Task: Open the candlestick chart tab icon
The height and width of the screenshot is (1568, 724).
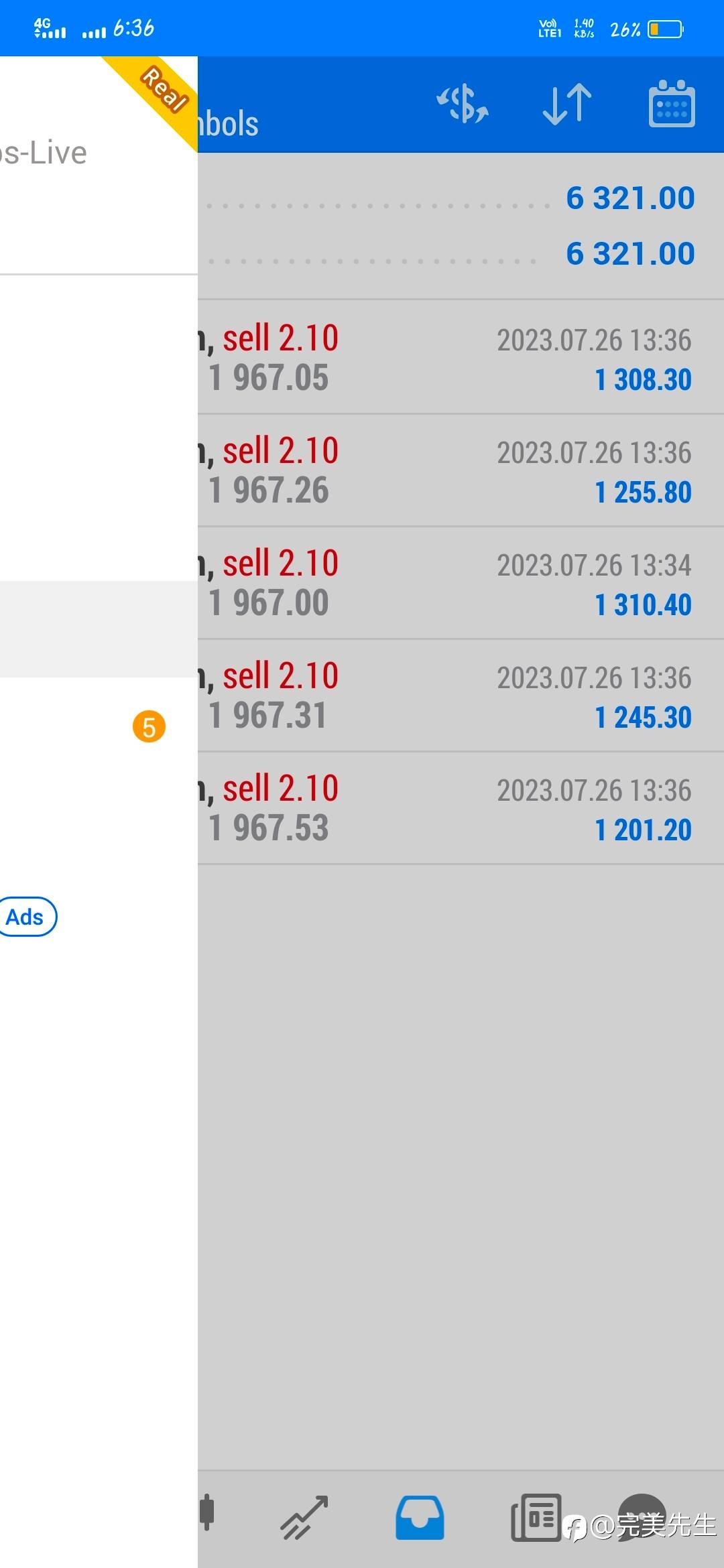Action: [x=208, y=1512]
